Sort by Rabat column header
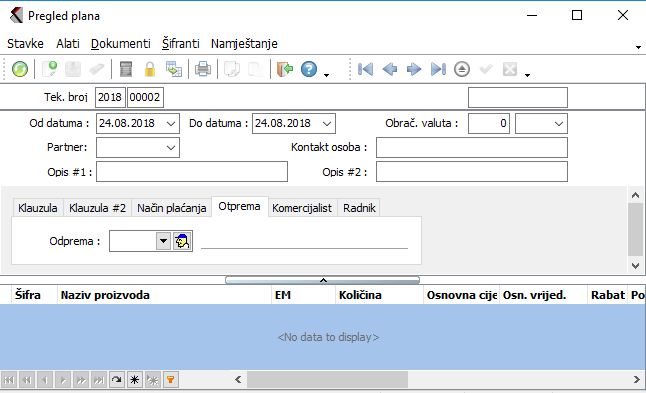The image size is (646, 393). [607, 295]
